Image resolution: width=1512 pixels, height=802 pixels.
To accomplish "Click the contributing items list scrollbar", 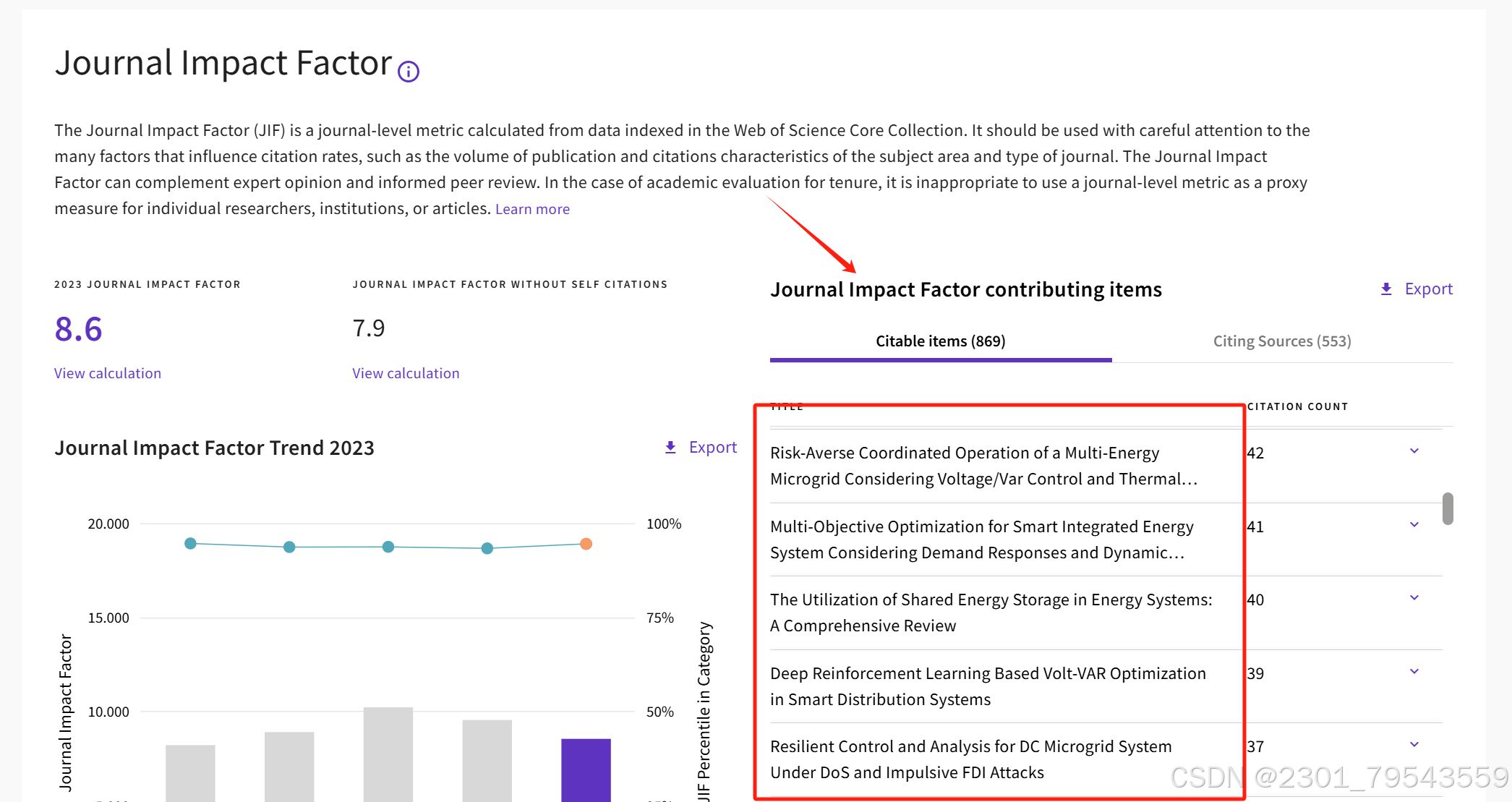I will click(x=1447, y=508).
